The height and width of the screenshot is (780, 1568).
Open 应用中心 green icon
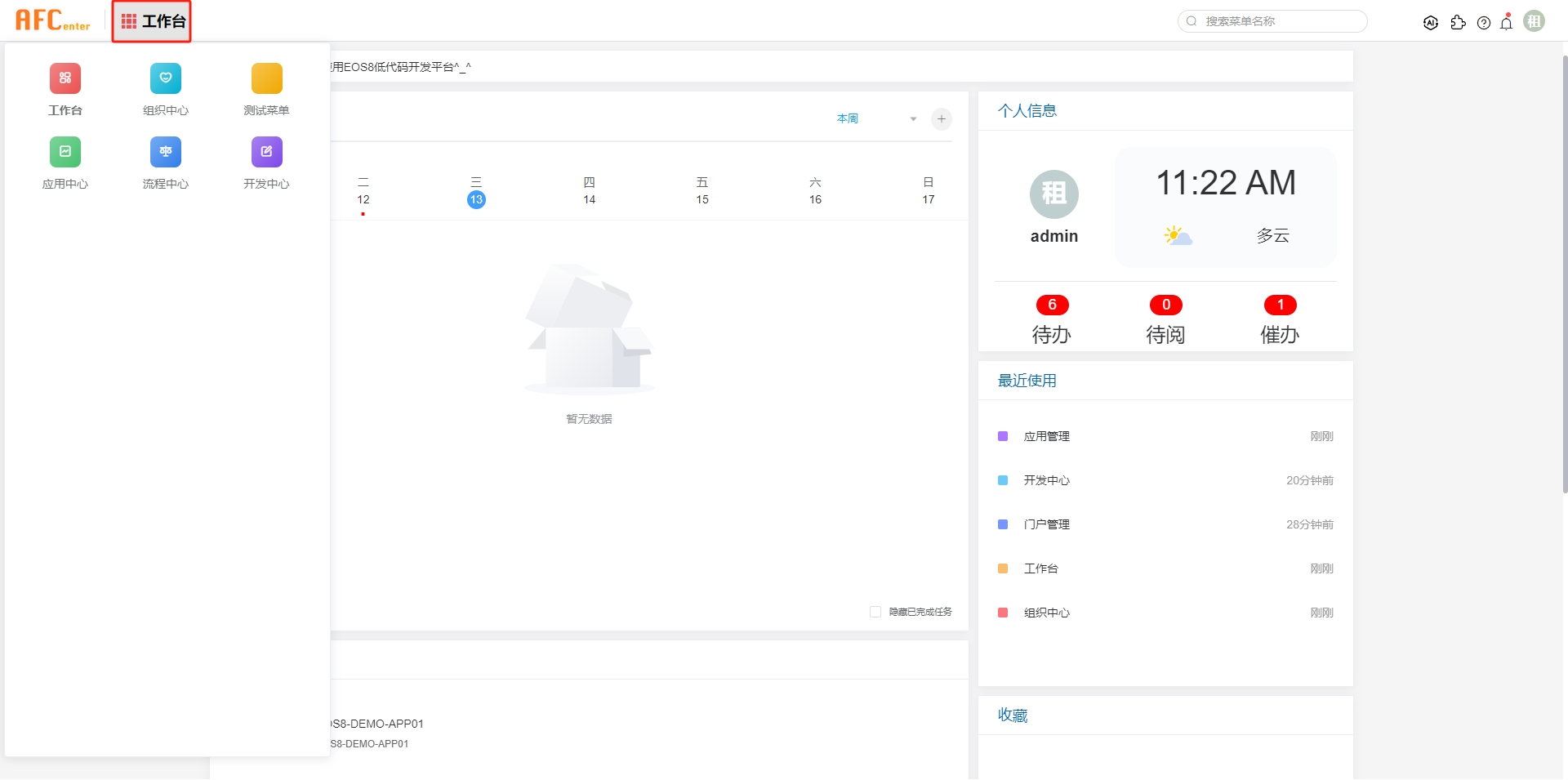point(65,153)
